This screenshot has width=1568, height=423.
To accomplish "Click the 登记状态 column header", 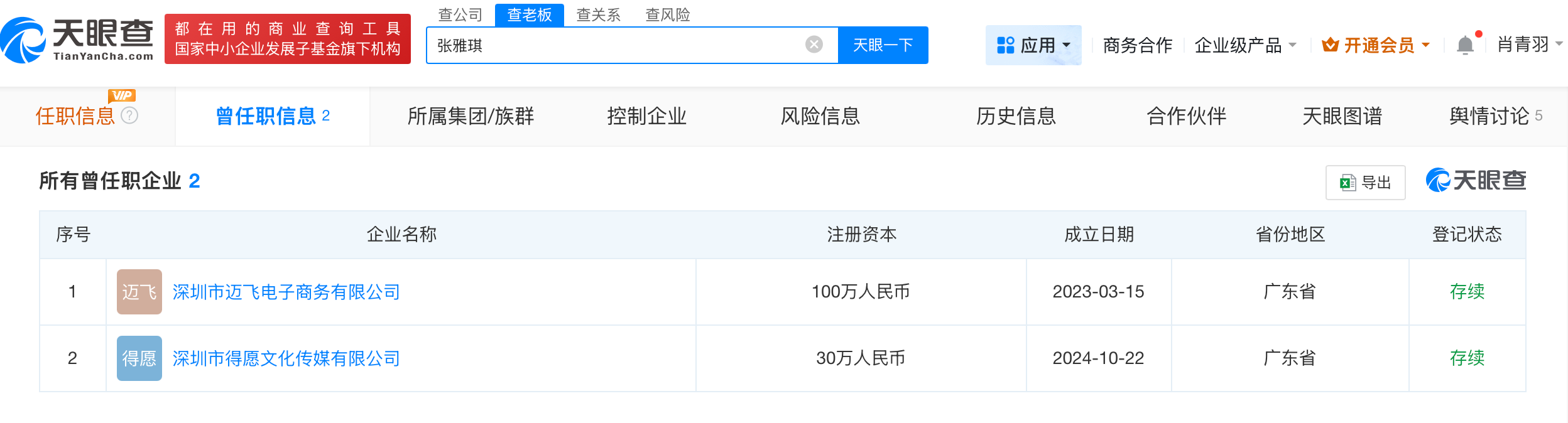I will click(1467, 235).
